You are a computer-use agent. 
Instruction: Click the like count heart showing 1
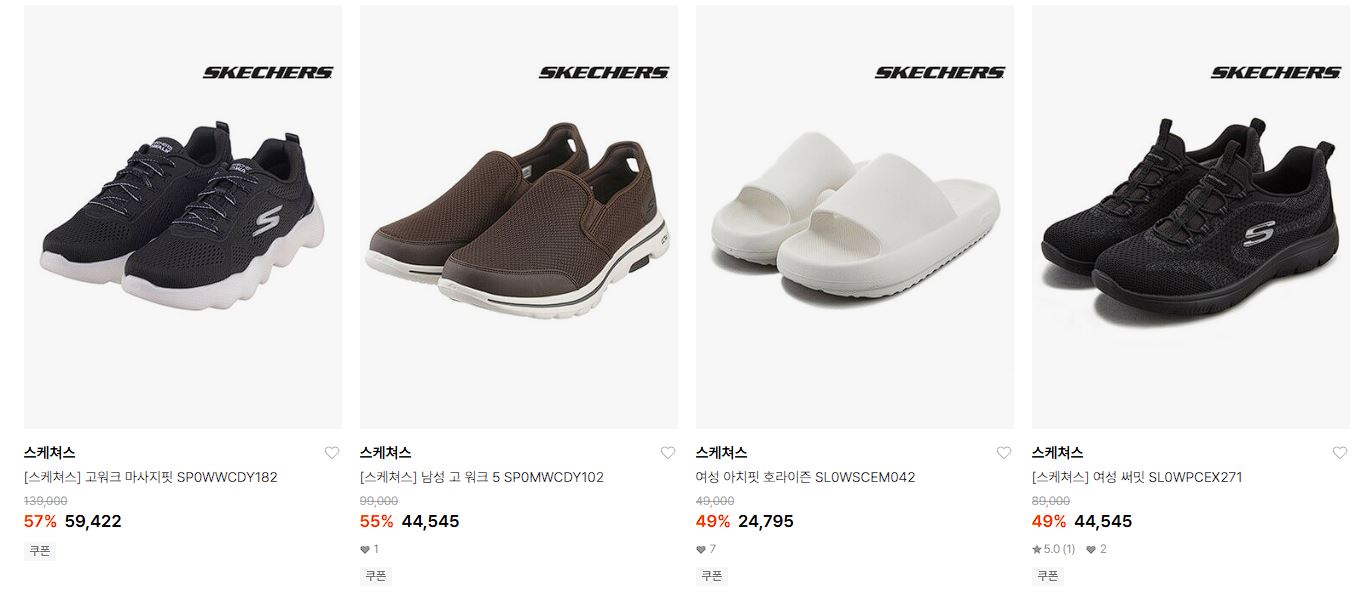click(x=365, y=549)
